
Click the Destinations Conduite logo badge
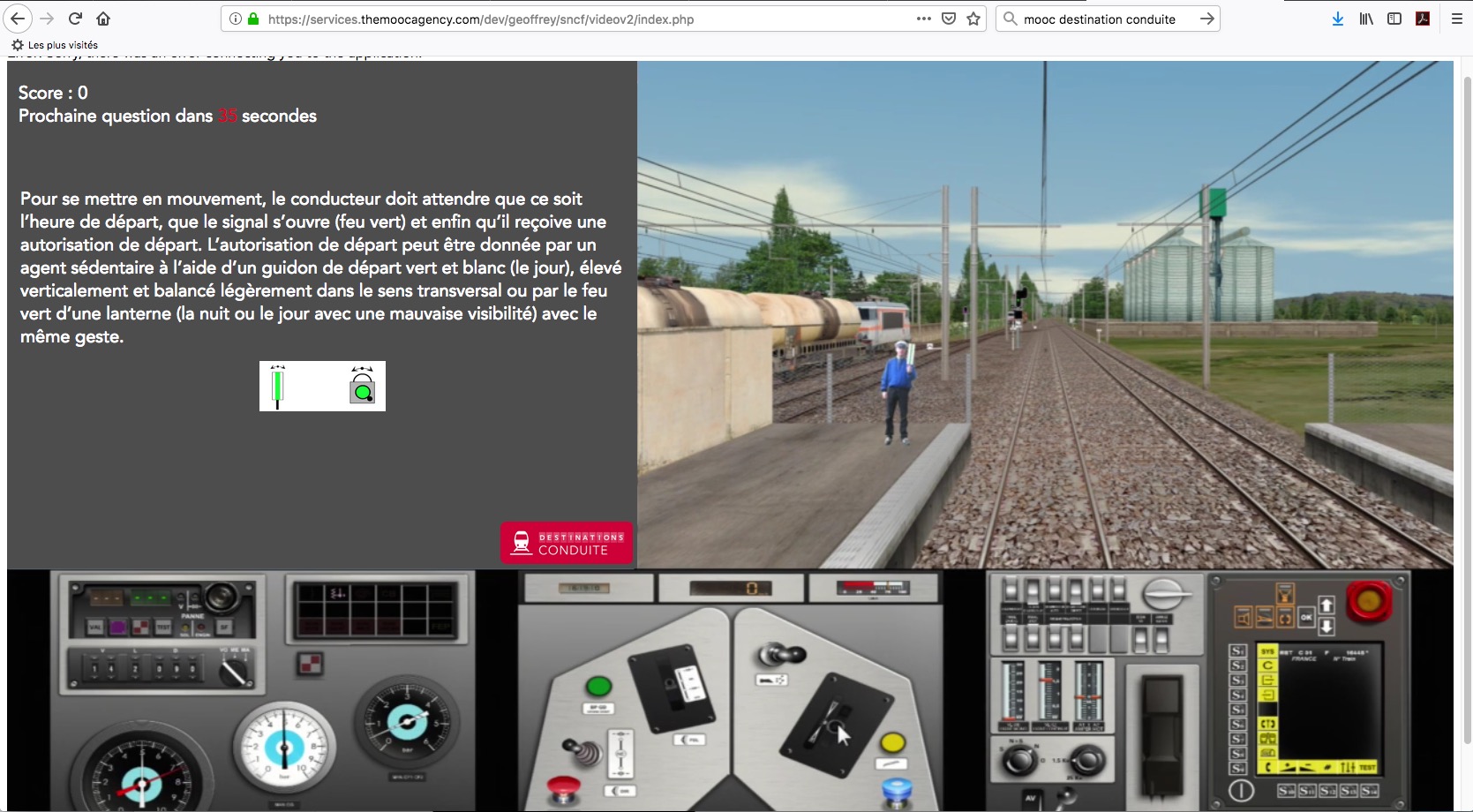click(x=566, y=542)
